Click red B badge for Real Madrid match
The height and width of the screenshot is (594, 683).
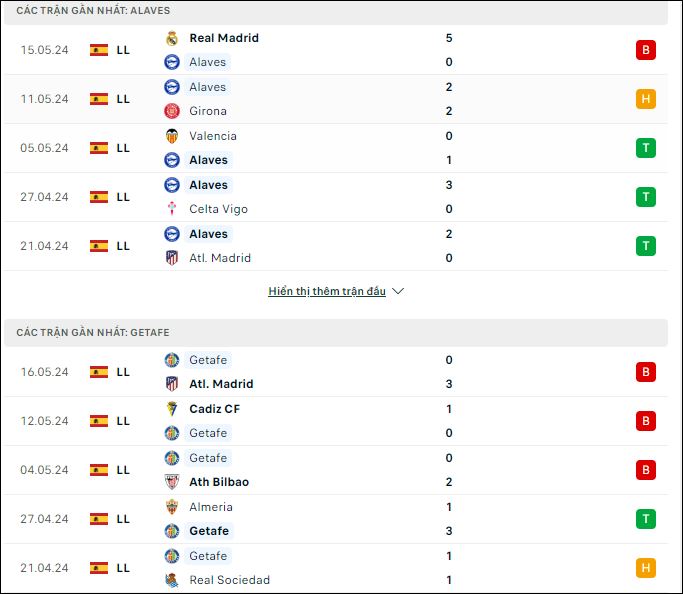pyautogui.click(x=646, y=50)
